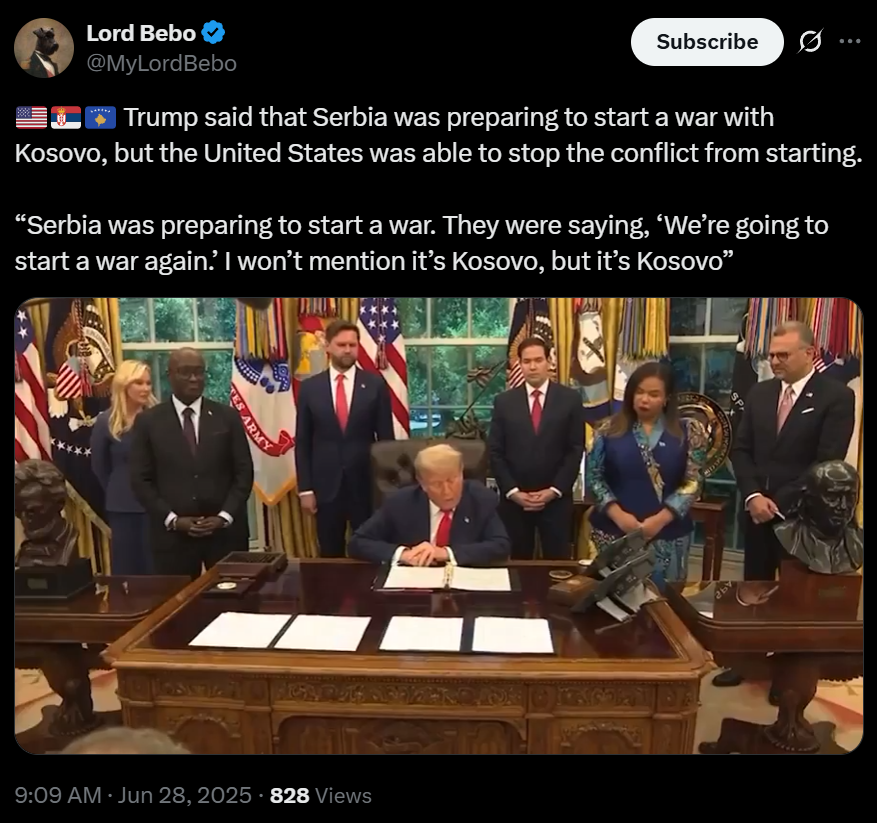Click the Grok explain-post icon
The height and width of the screenshot is (823, 877).
pos(810,41)
